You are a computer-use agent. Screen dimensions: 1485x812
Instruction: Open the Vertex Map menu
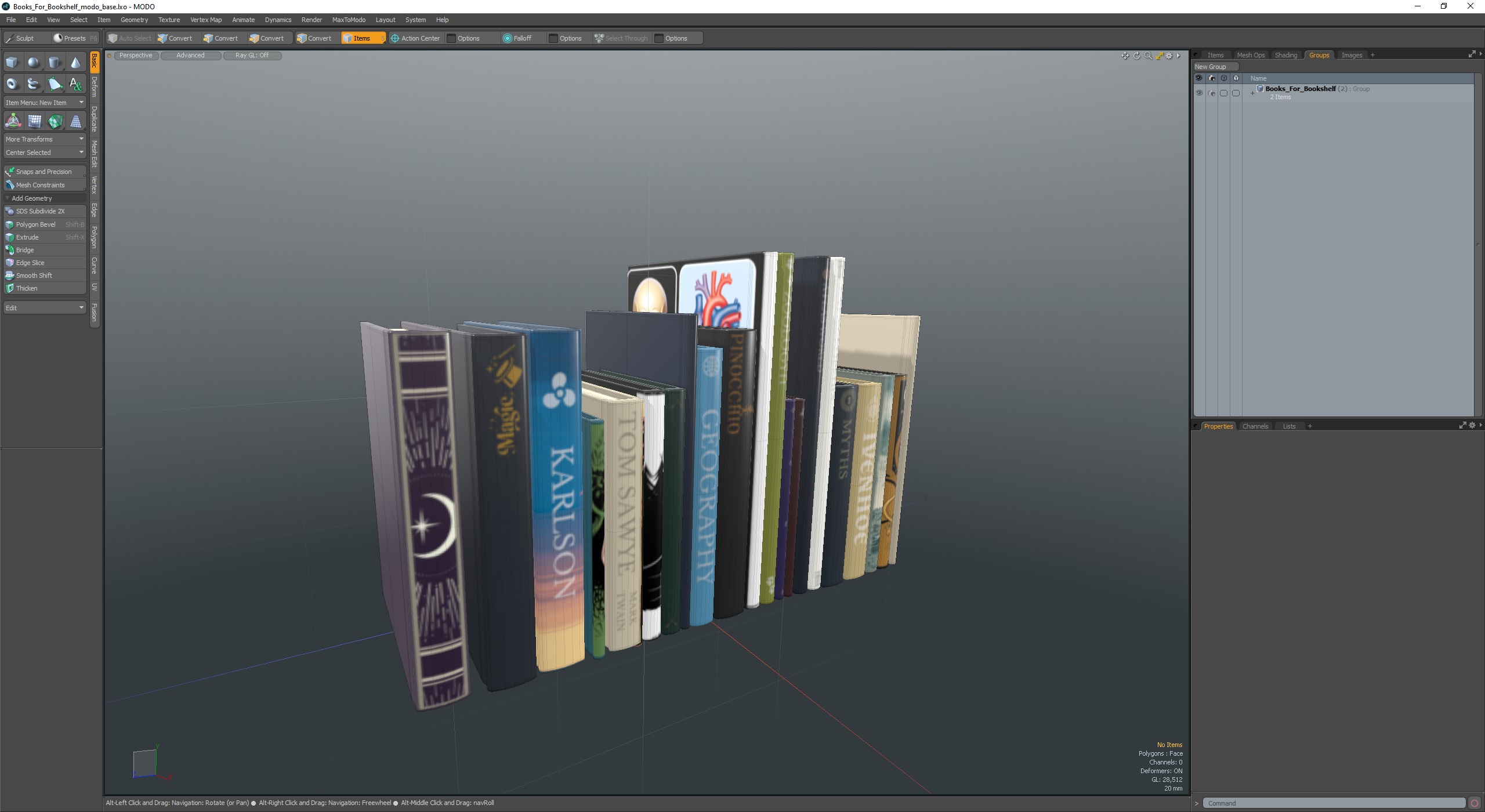point(206,20)
